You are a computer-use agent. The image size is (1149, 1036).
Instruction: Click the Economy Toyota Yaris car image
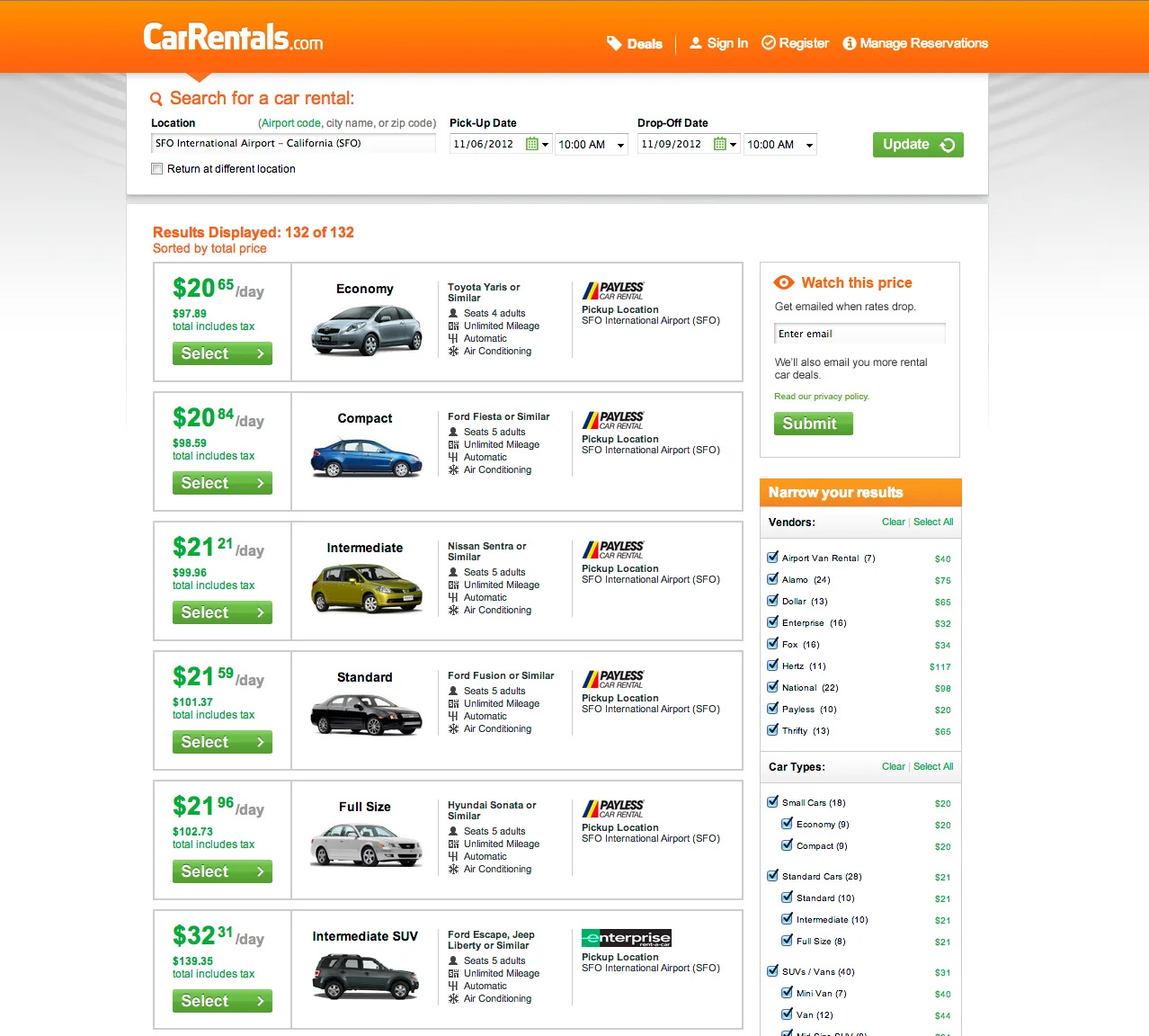[x=366, y=330]
